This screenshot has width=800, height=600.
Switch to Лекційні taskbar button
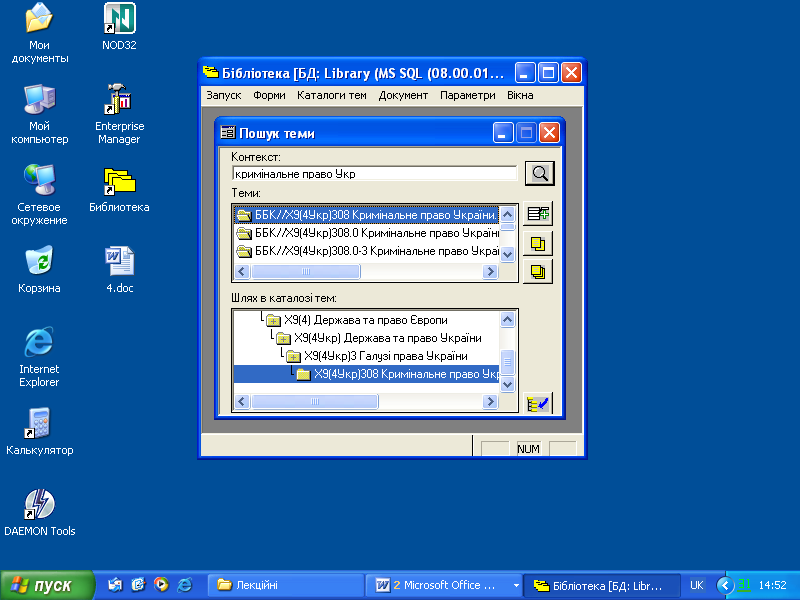(286, 585)
